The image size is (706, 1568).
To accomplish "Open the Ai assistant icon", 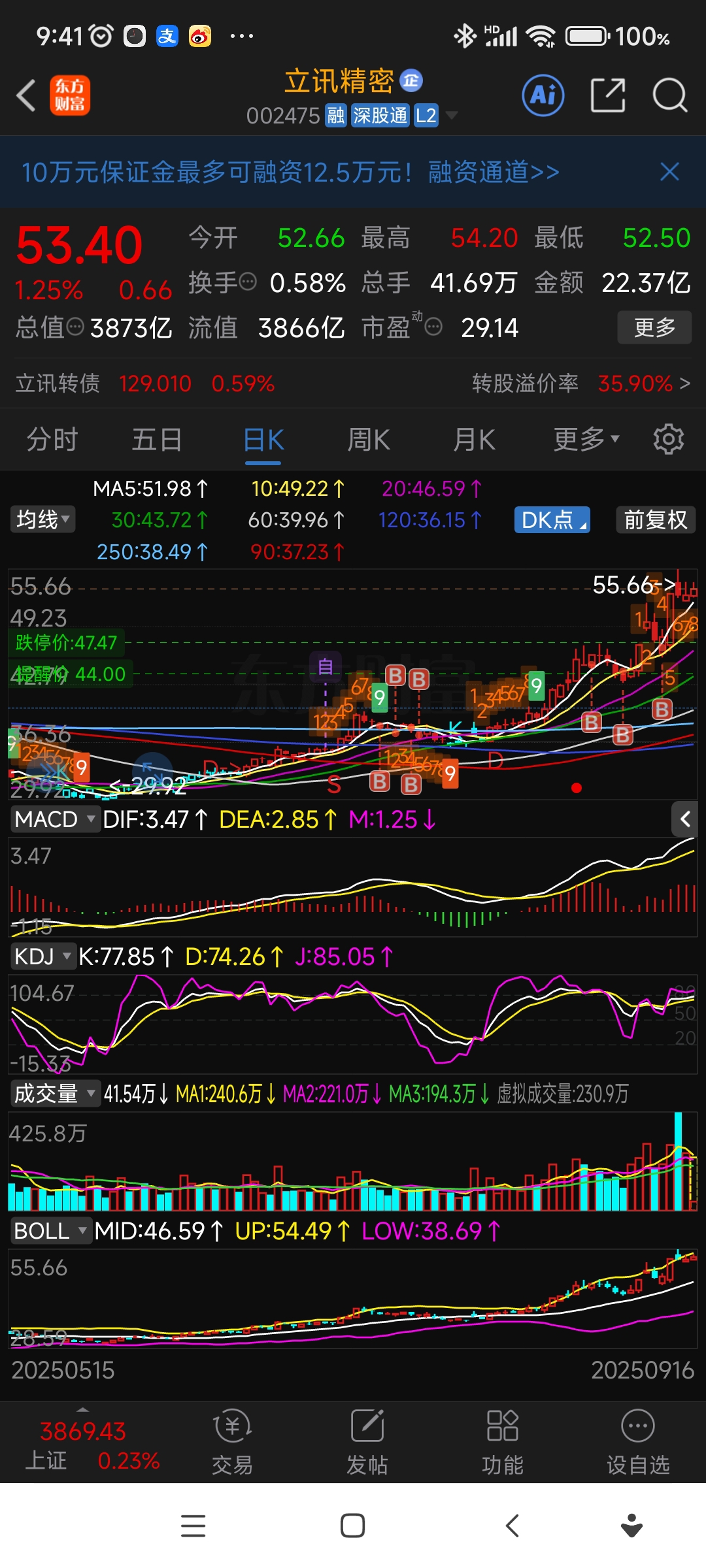I will (x=543, y=95).
